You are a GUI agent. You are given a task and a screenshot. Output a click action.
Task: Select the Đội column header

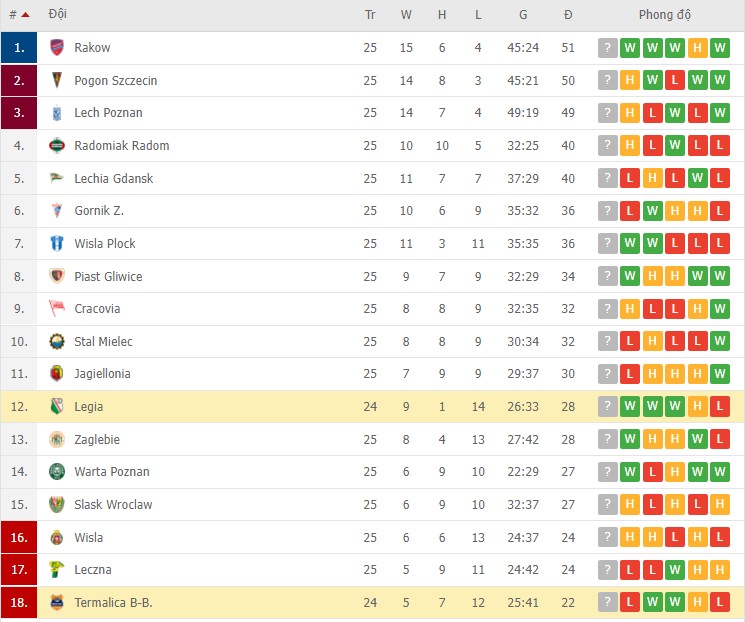(x=58, y=15)
